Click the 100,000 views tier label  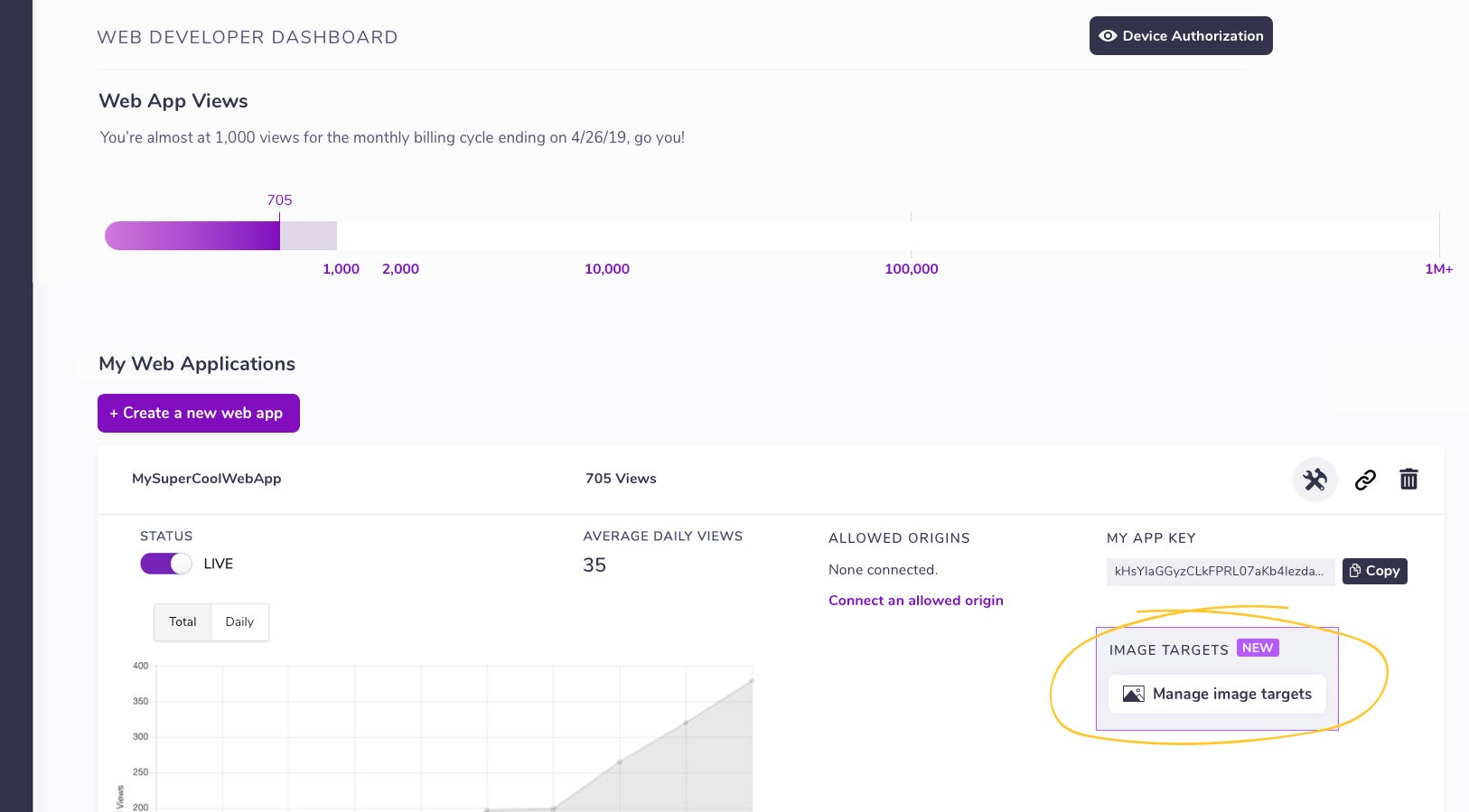[x=912, y=269]
